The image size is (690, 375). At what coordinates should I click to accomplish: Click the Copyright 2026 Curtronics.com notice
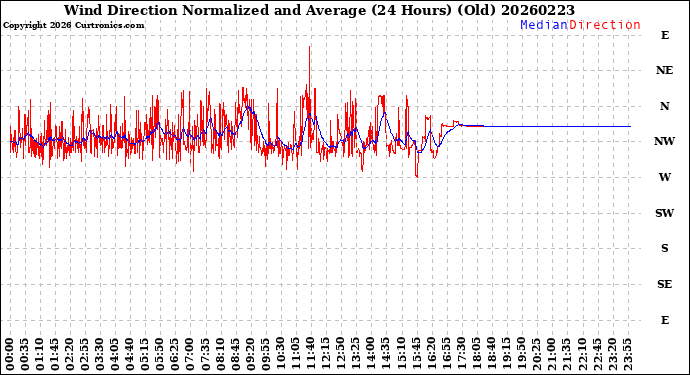click(x=73, y=25)
